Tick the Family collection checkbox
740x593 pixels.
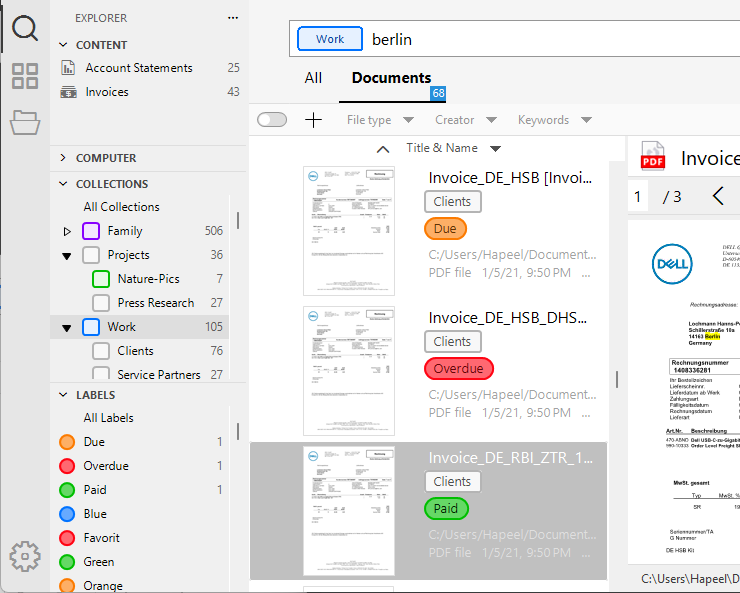click(x=91, y=231)
